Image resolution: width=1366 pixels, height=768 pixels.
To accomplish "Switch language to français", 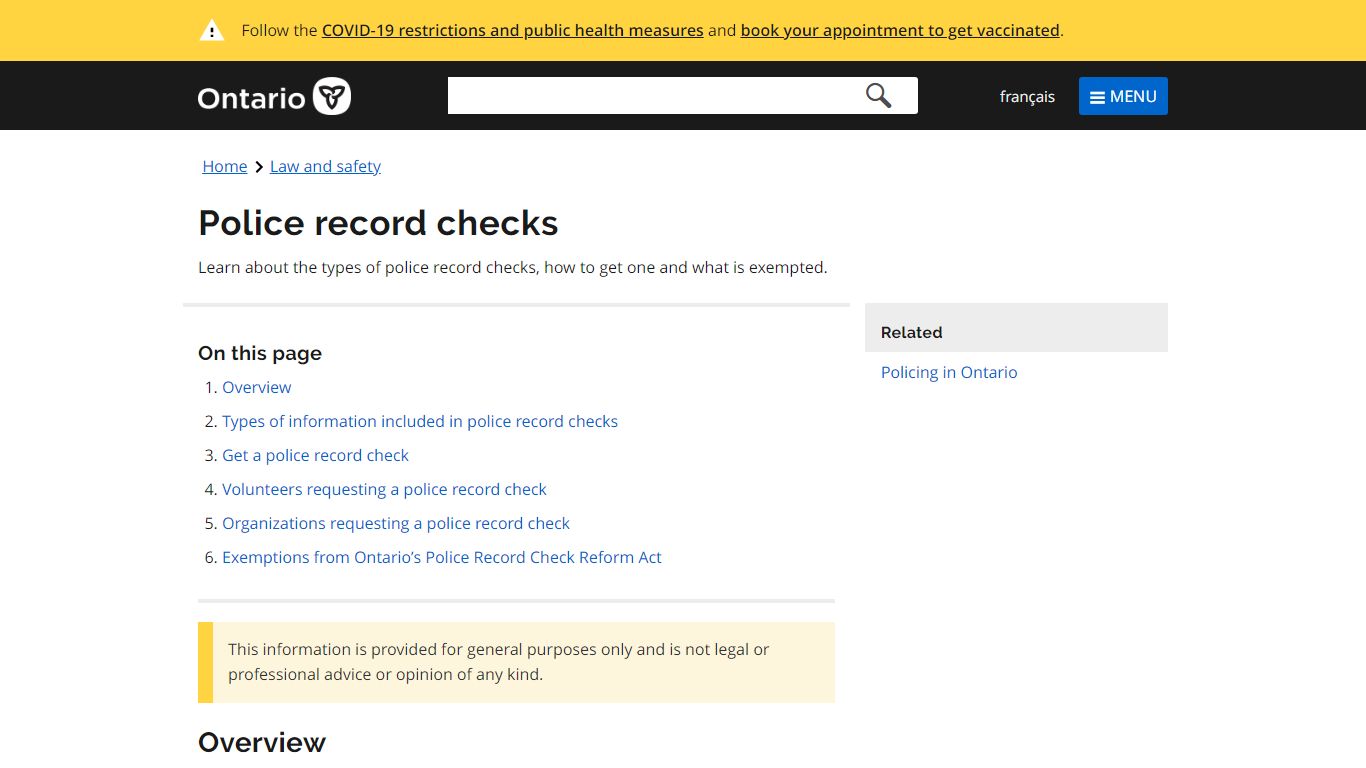I will click(x=1027, y=97).
